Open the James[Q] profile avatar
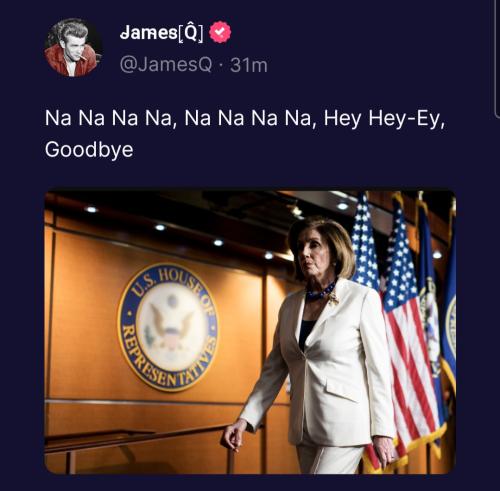 pos(73,48)
